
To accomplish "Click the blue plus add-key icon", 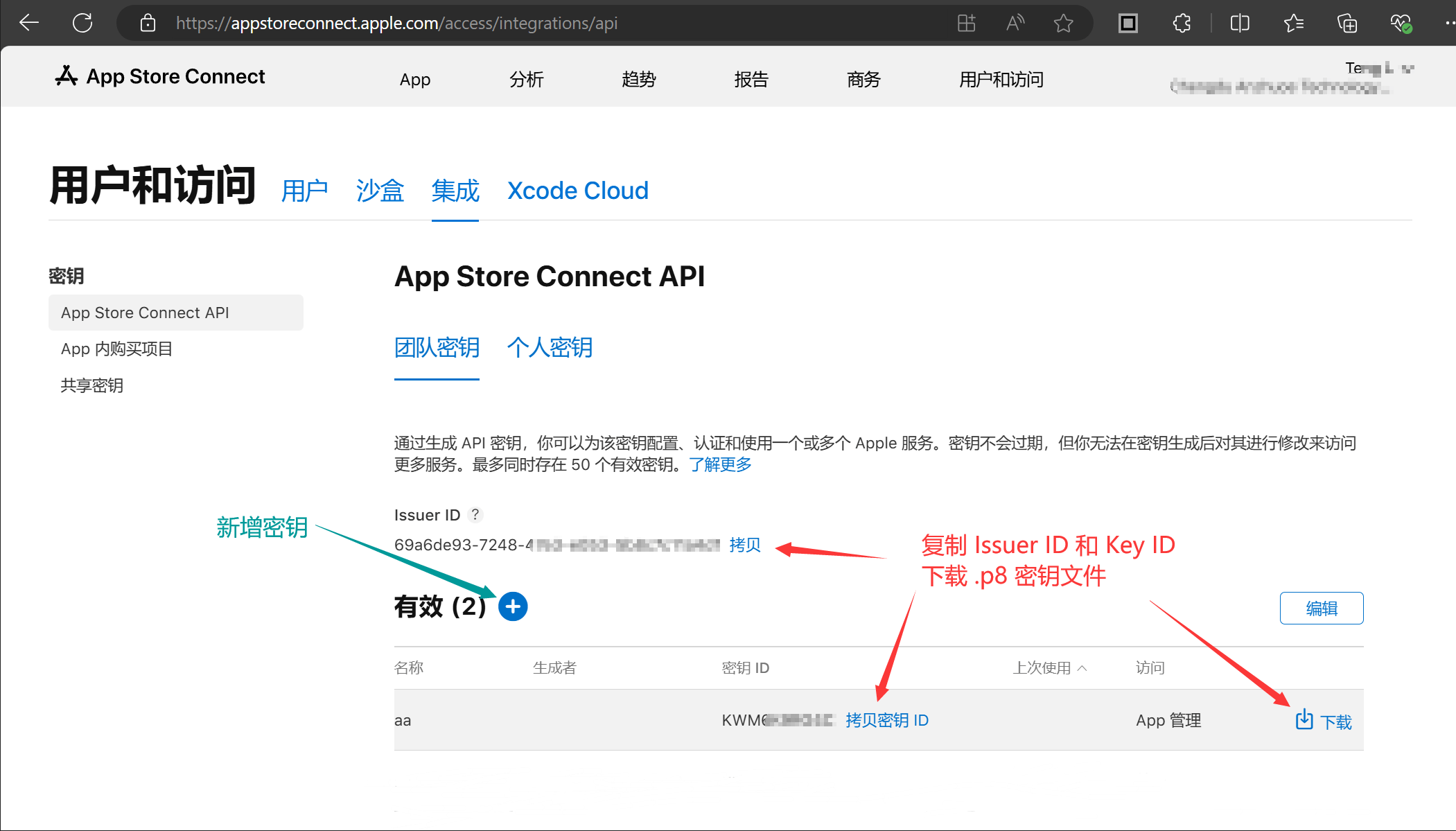I will pos(513,607).
